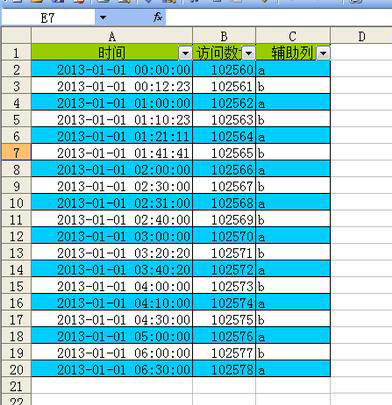The height and width of the screenshot is (405, 392).
Task: Click cell 2013-01-01 04:00:00
Action: [x=112, y=286]
